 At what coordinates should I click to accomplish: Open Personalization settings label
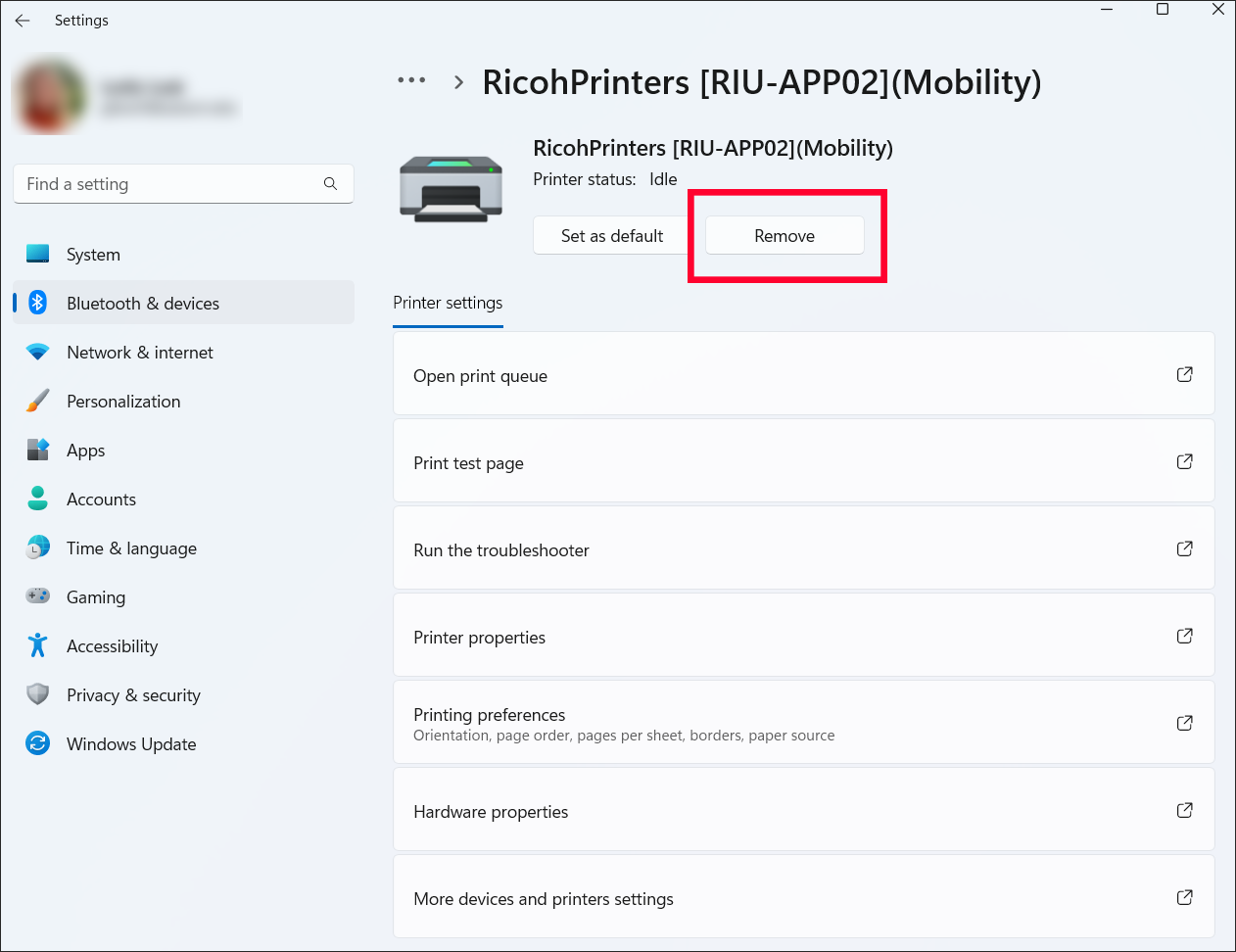point(123,402)
